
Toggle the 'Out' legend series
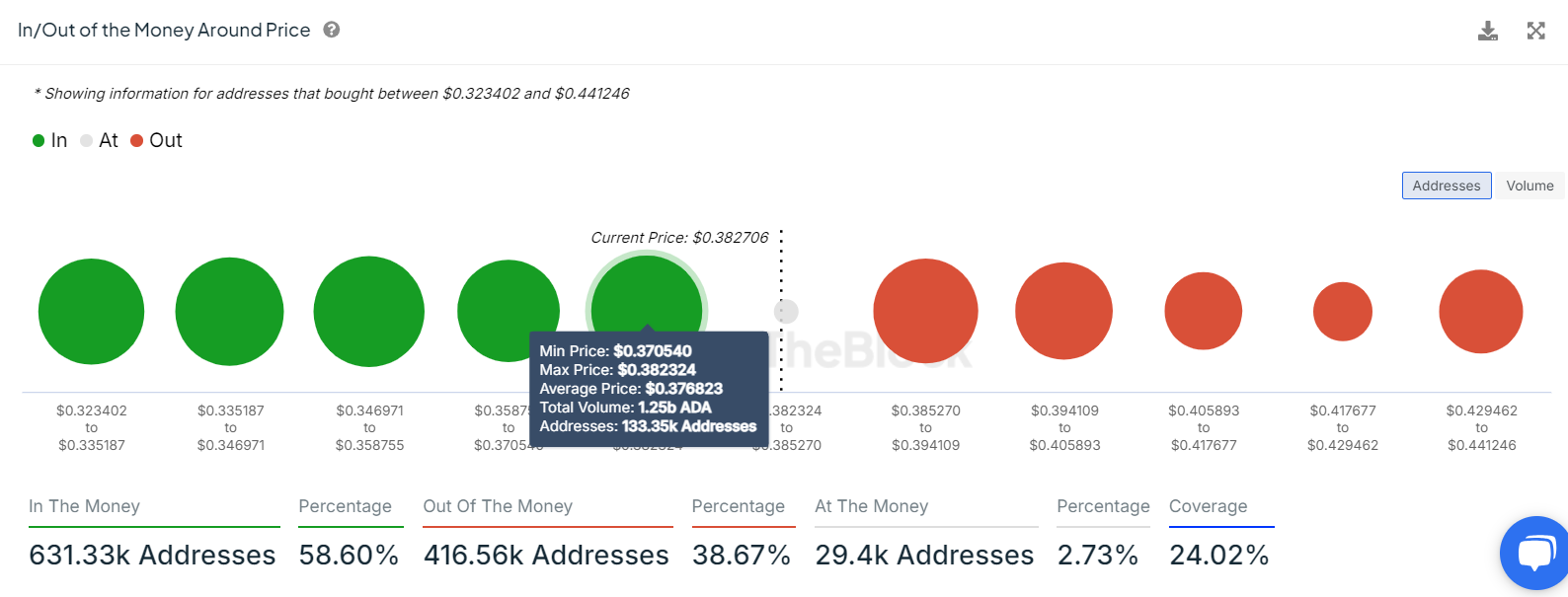coord(157,140)
